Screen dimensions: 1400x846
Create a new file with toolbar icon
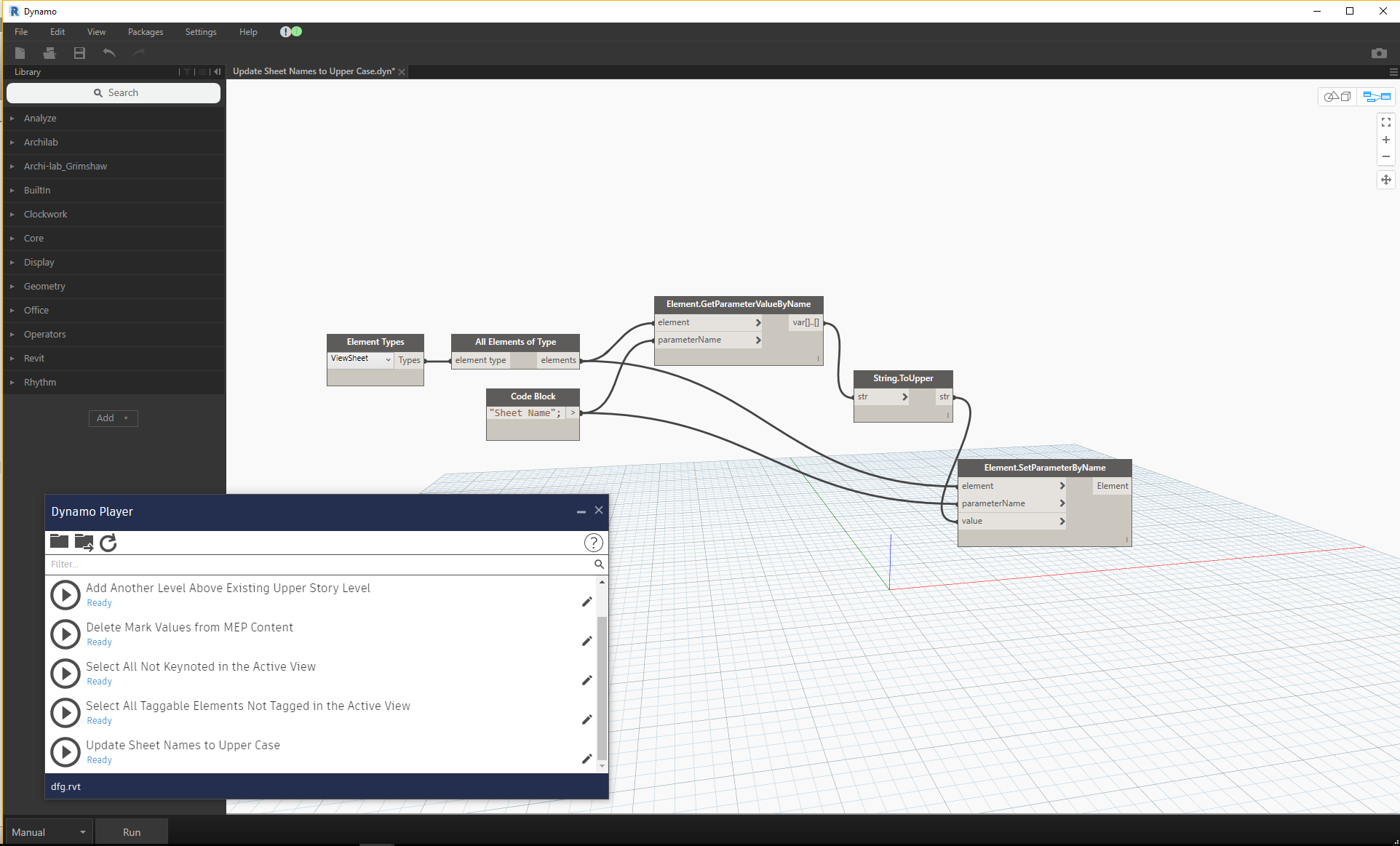pos(20,53)
